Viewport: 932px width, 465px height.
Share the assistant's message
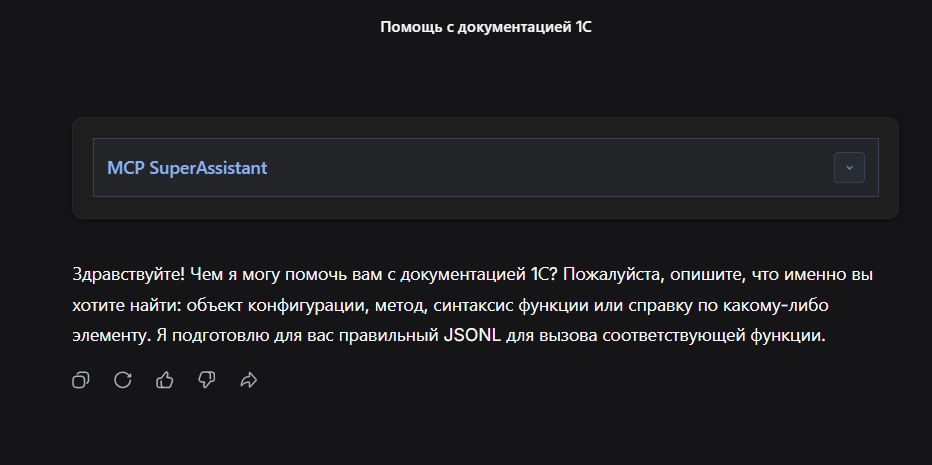(x=249, y=380)
